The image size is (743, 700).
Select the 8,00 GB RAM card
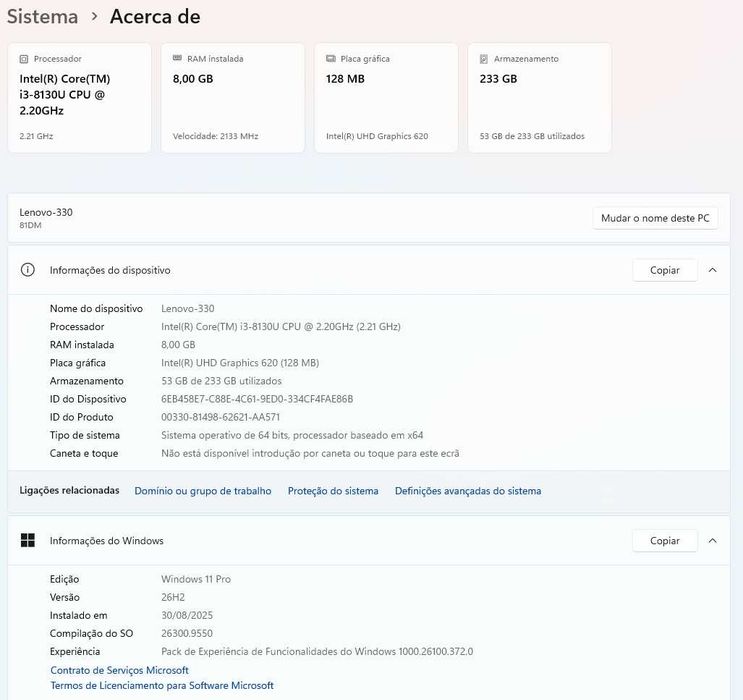pyautogui.click(x=233, y=98)
